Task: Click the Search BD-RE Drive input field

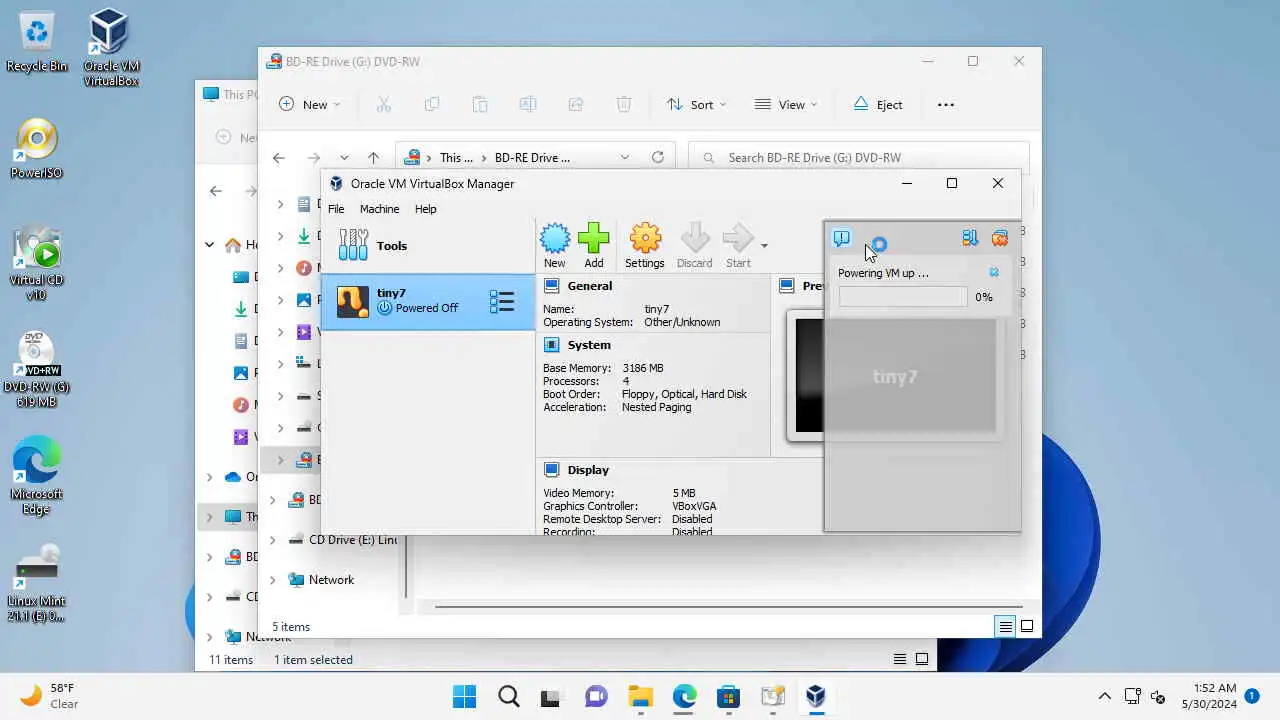Action: coord(859,157)
